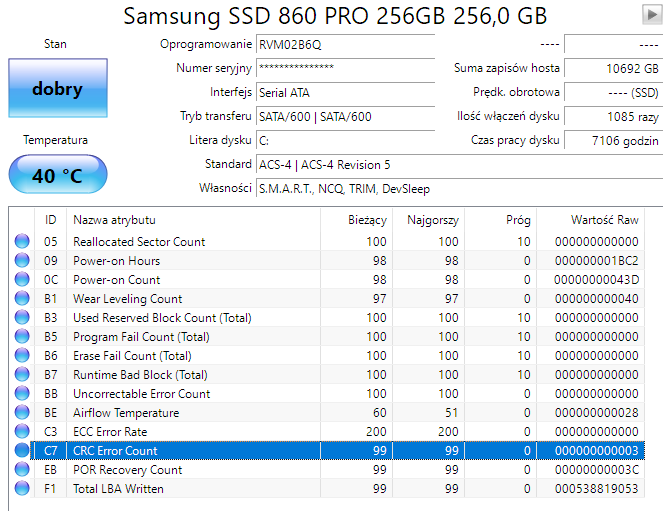This screenshot has width=663, height=511.
Task: Click the 40 °C temperature button
Action: tap(58, 175)
